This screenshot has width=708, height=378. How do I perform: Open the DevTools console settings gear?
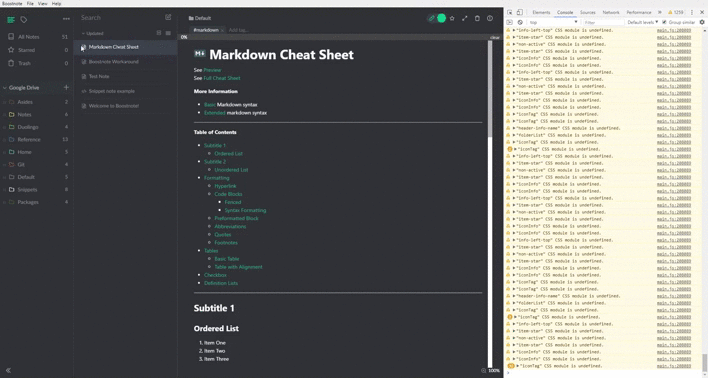[702, 22]
